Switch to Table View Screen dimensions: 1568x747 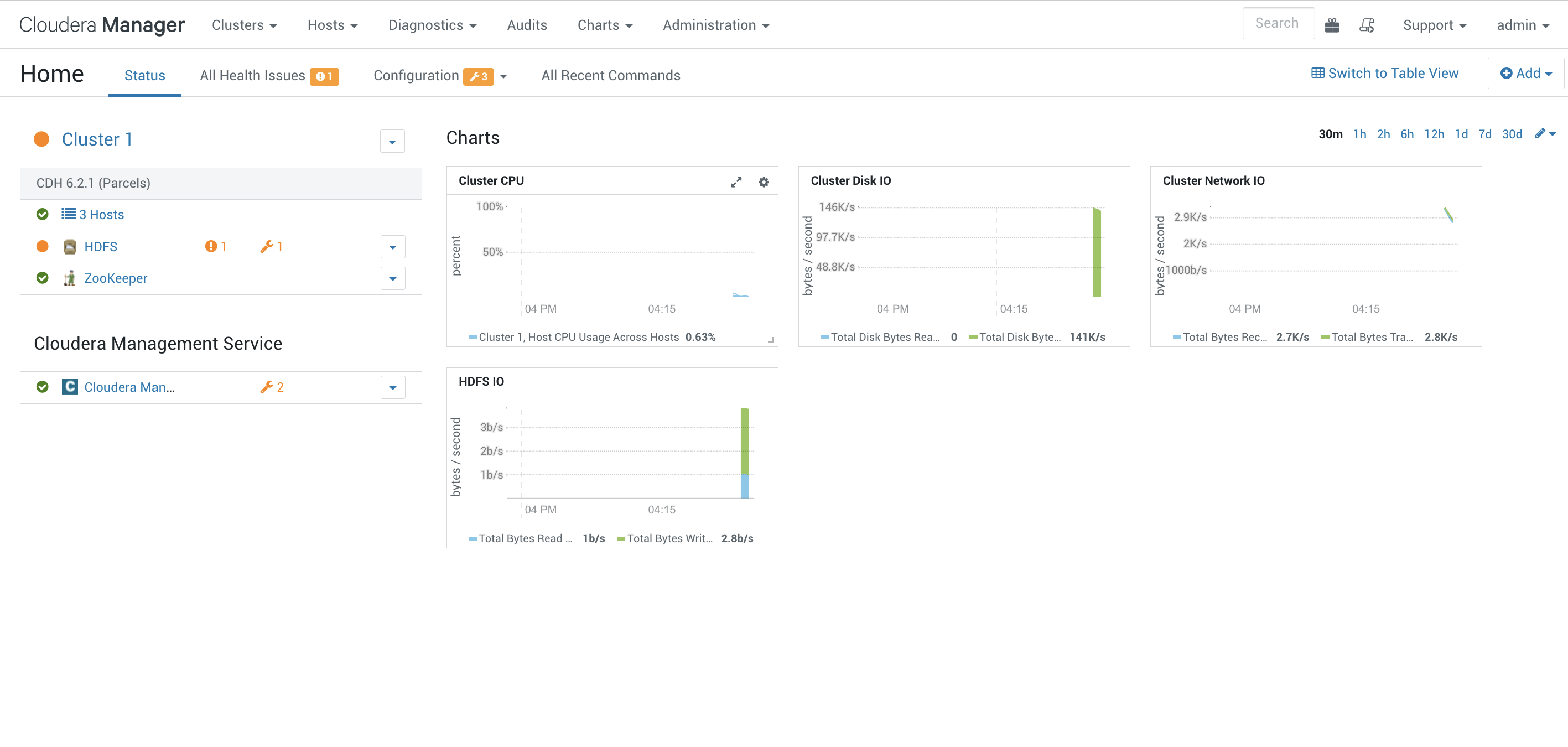coord(1385,73)
